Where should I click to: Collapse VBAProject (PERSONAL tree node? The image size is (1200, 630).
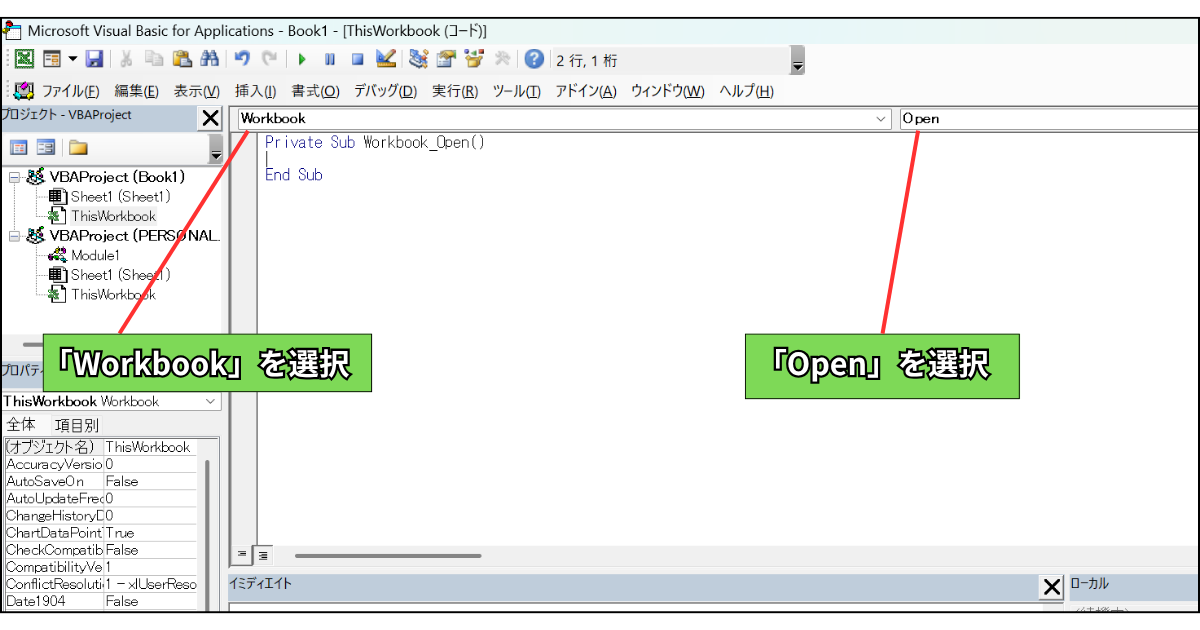pos(15,236)
